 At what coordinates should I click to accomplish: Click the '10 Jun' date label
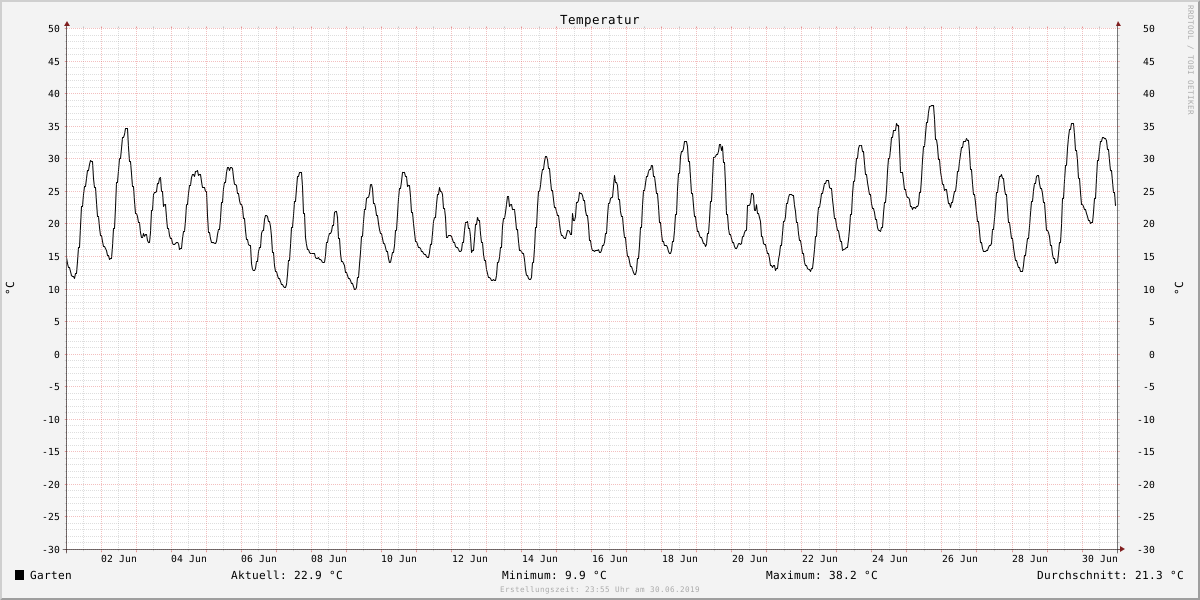(x=399, y=558)
